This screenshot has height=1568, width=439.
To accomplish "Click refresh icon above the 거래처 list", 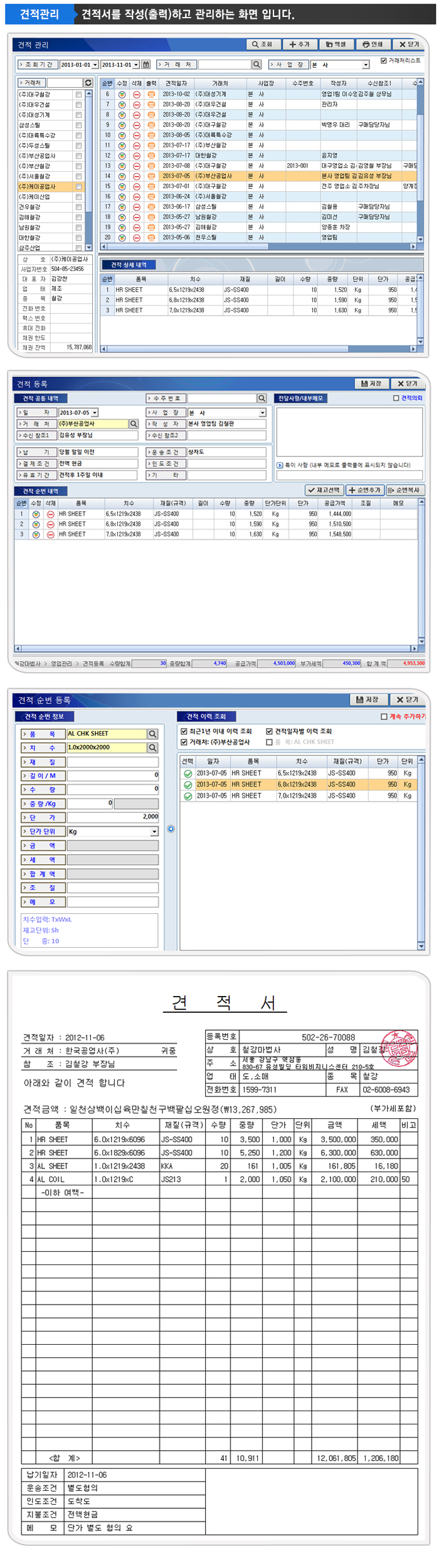I will click(88, 83).
